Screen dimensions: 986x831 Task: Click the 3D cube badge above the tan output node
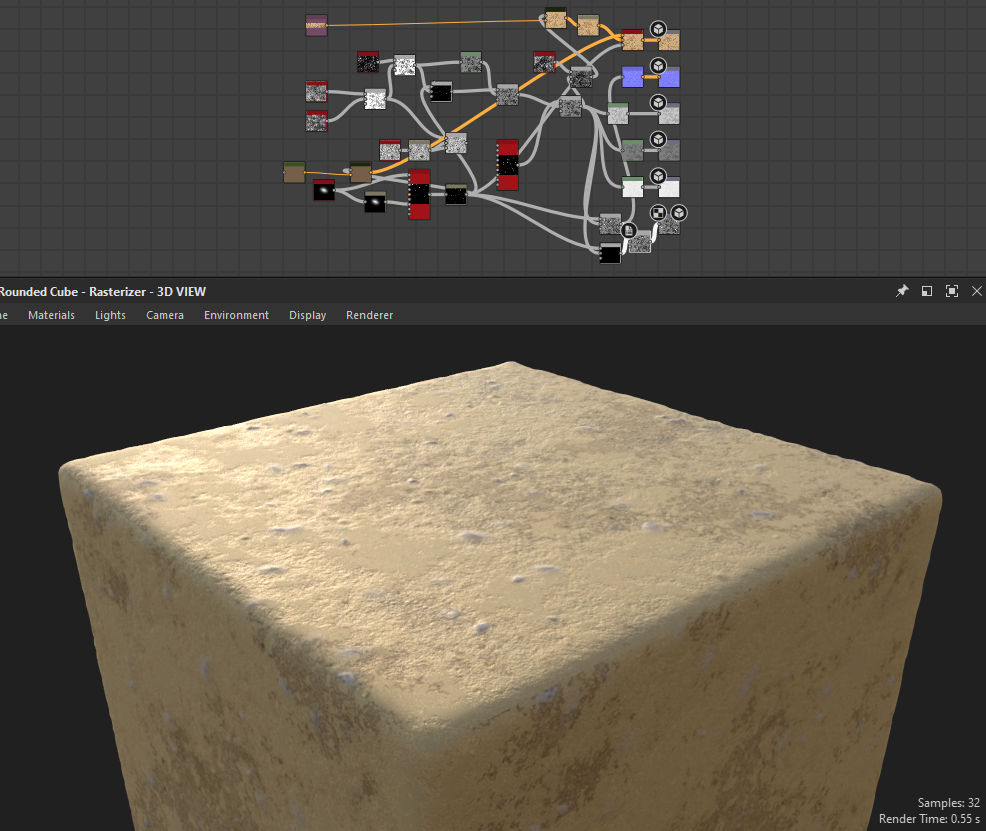pyautogui.click(x=658, y=29)
